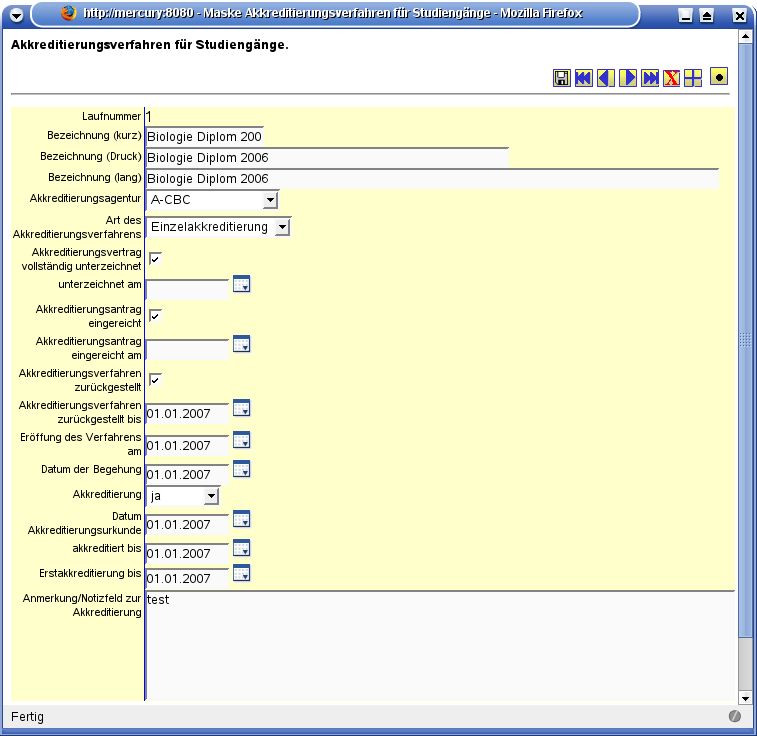Open table view with the grid icon
This screenshot has height=736, width=757.
click(x=693, y=78)
